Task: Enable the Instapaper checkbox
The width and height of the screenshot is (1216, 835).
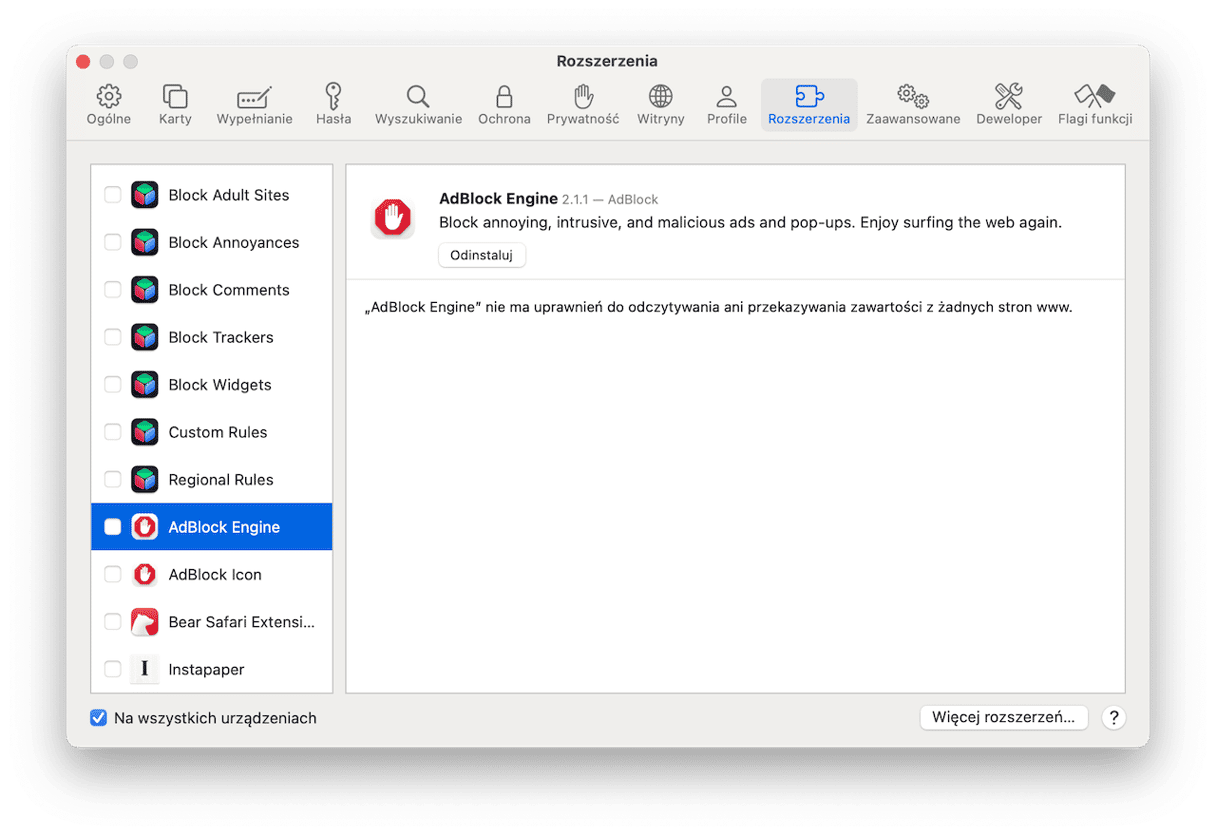Action: point(113,669)
